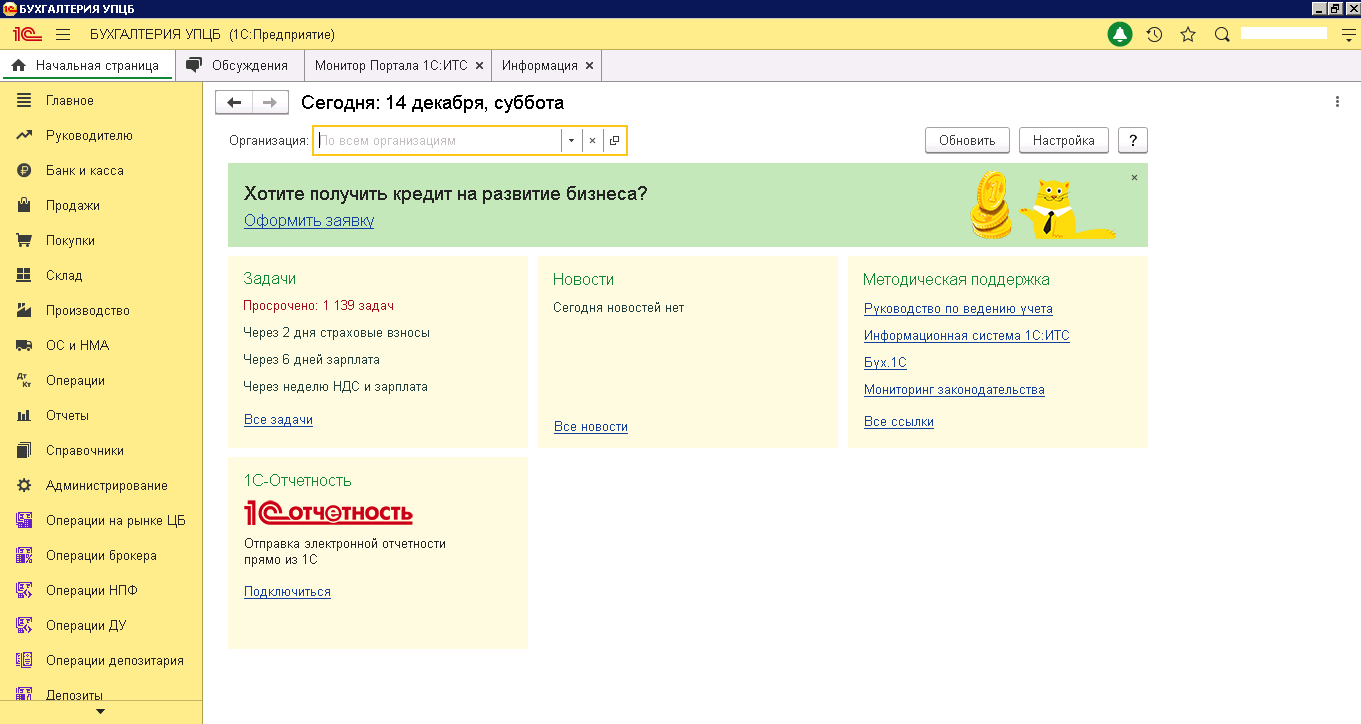The image size is (1361, 724).
Task: Clear the Организация field
Action: (592, 141)
